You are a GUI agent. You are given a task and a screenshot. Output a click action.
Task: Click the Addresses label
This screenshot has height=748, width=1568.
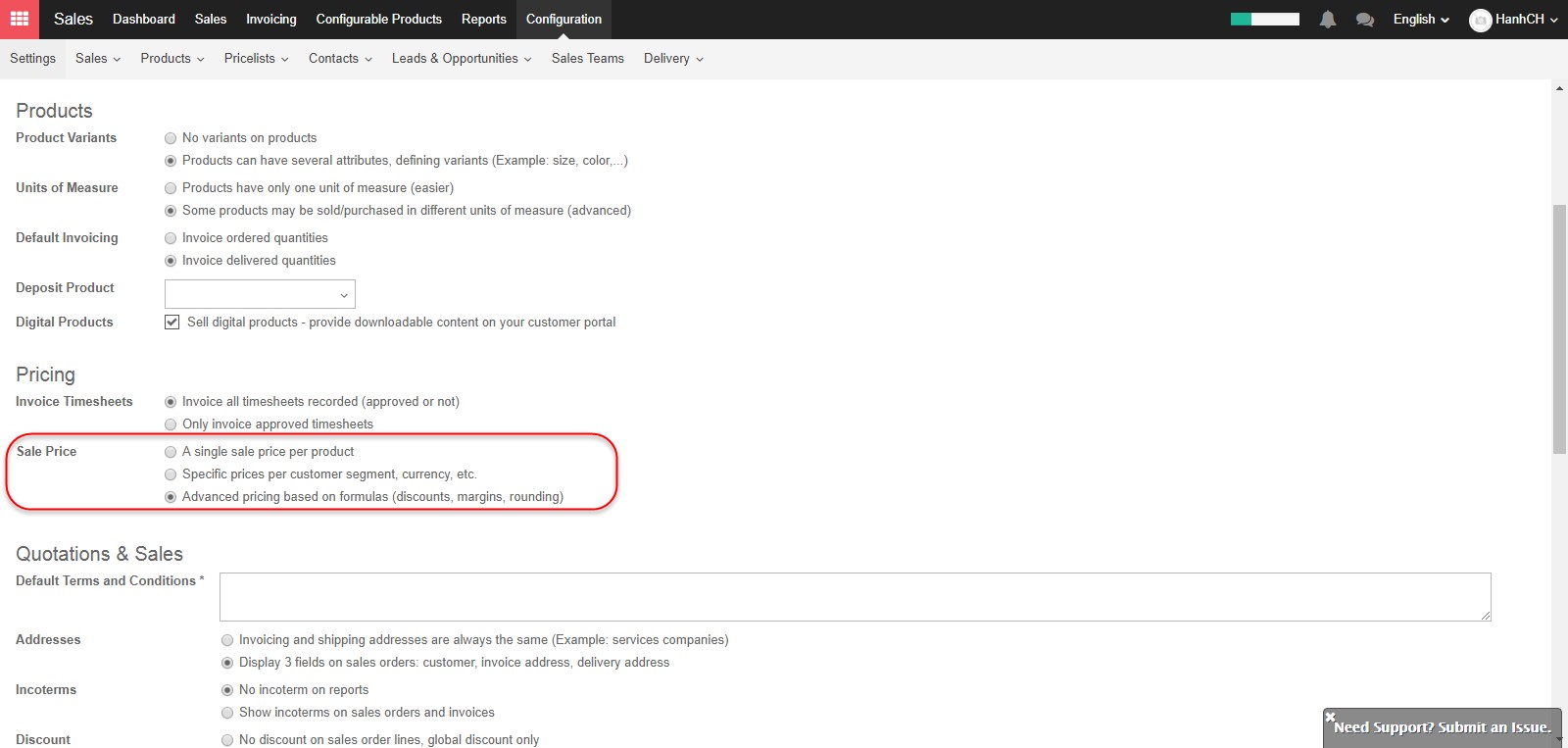[48, 640]
